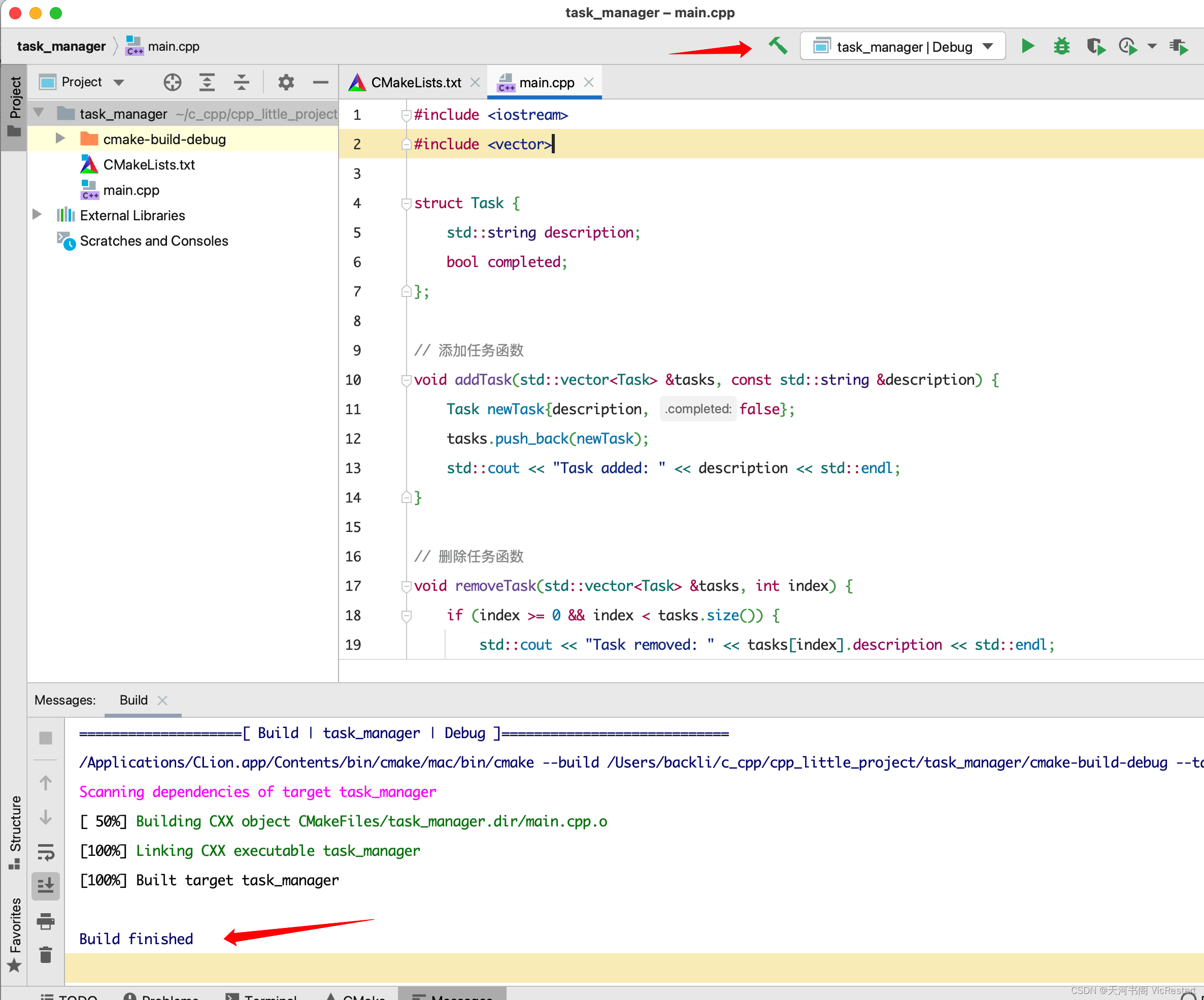This screenshot has width=1204, height=1000.
Task: Switch to CMakeLists.txt editor tab
Action: tap(416, 83)
